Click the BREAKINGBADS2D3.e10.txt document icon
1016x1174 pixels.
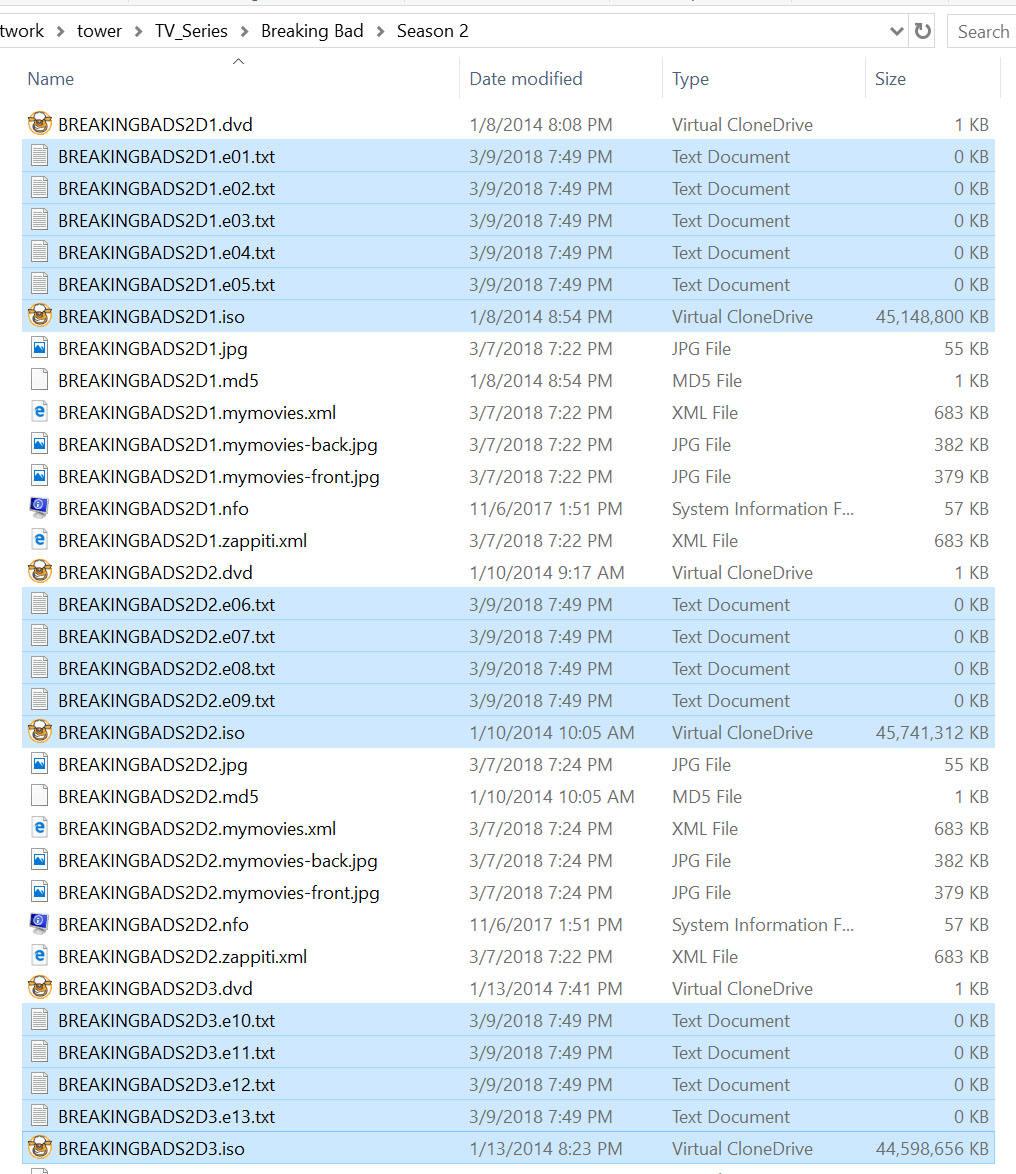click(x=40, y=1020)
